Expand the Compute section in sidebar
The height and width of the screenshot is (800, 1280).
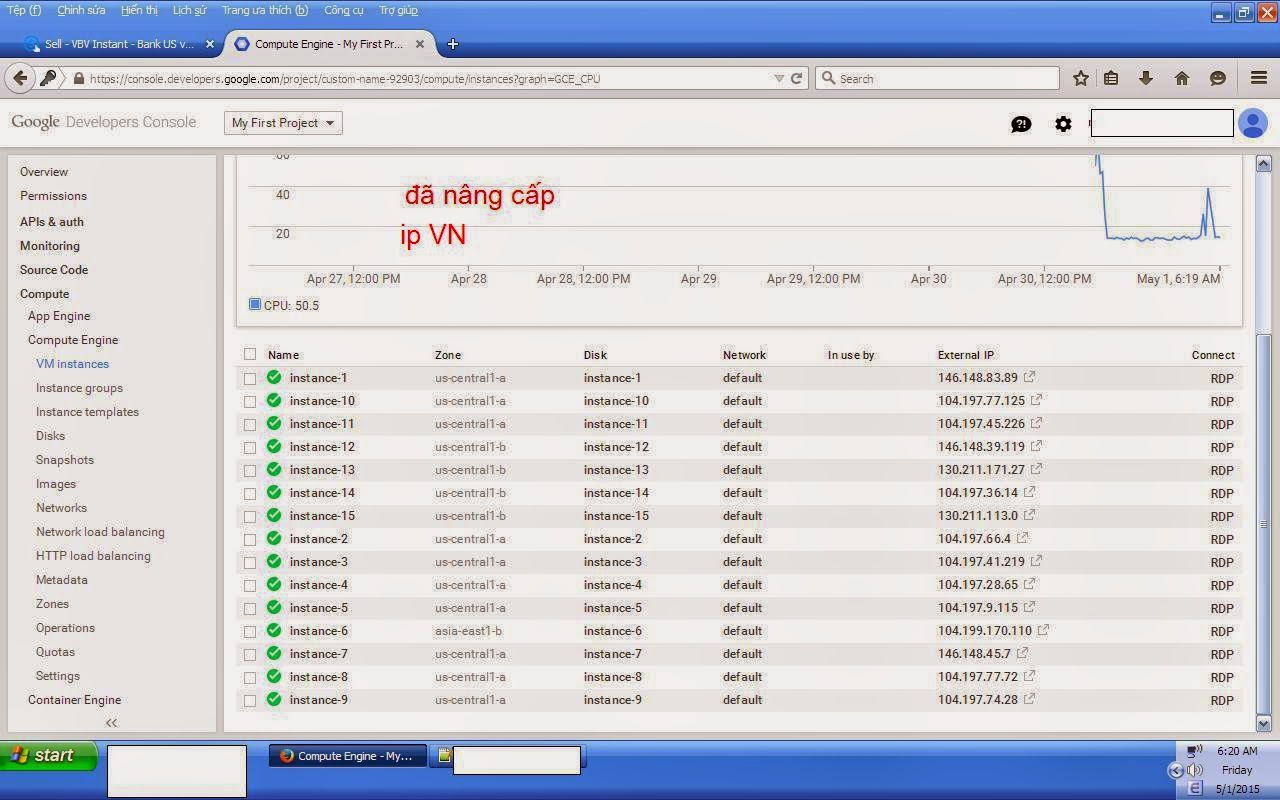44,293
